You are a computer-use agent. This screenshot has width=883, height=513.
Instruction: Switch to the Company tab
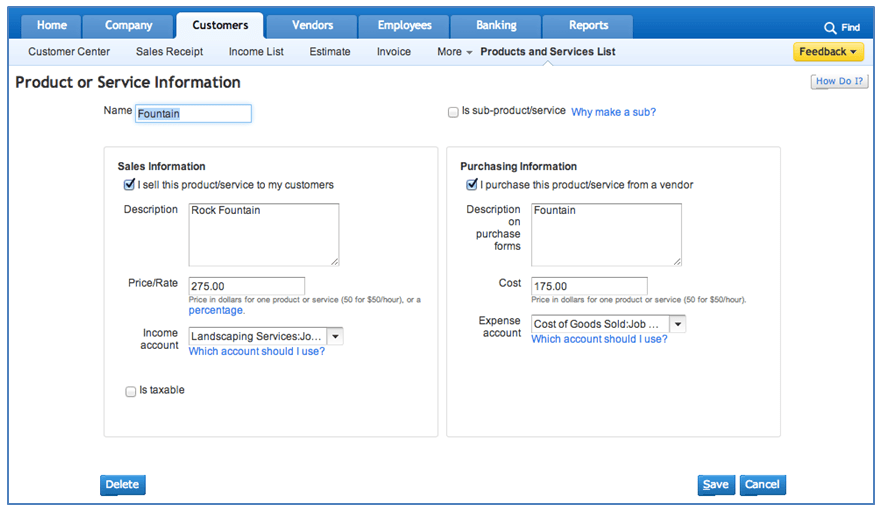[128, 25]
